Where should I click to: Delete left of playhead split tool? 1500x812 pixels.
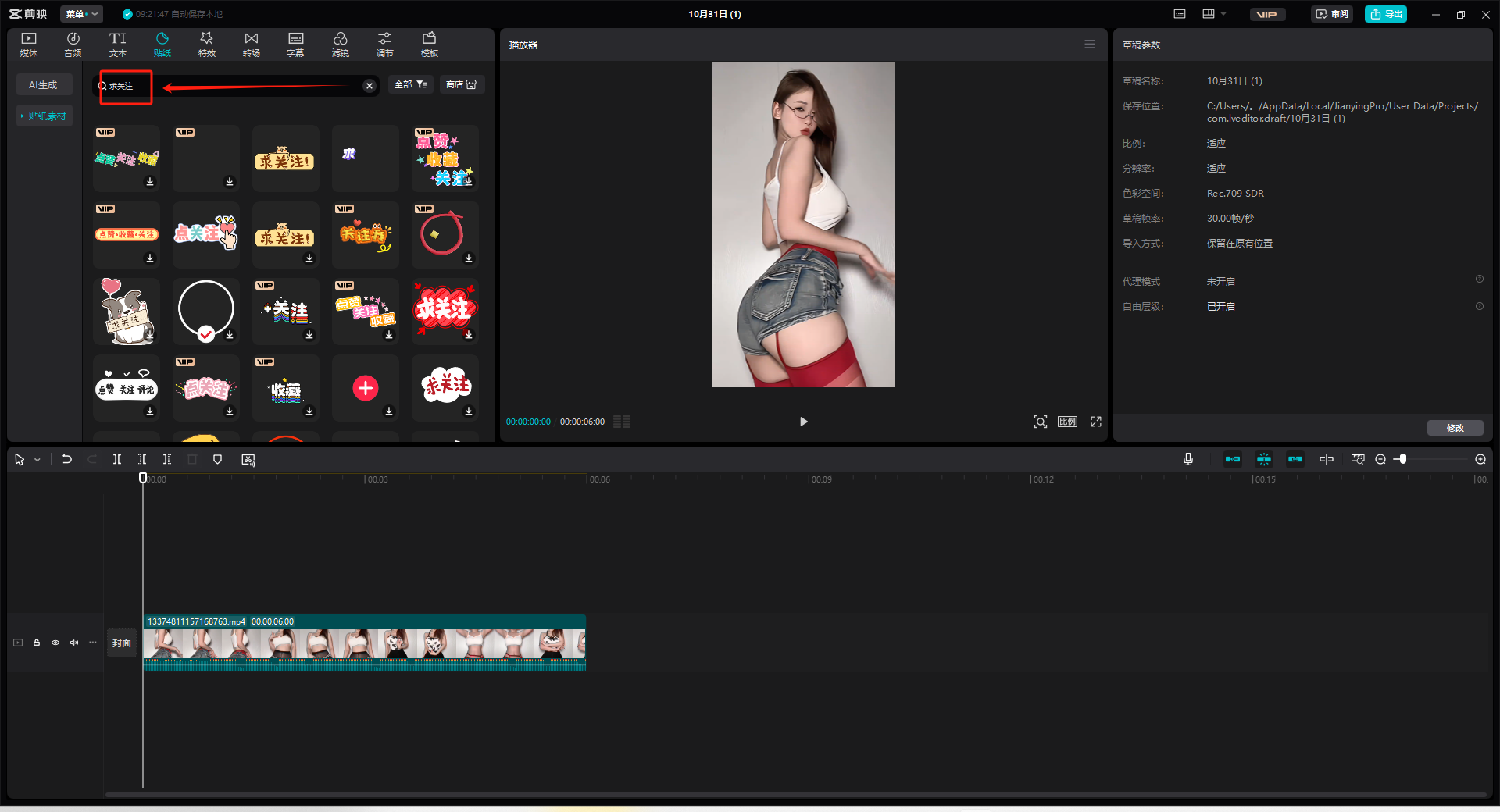pyautogui.click(x=142, y=460)
